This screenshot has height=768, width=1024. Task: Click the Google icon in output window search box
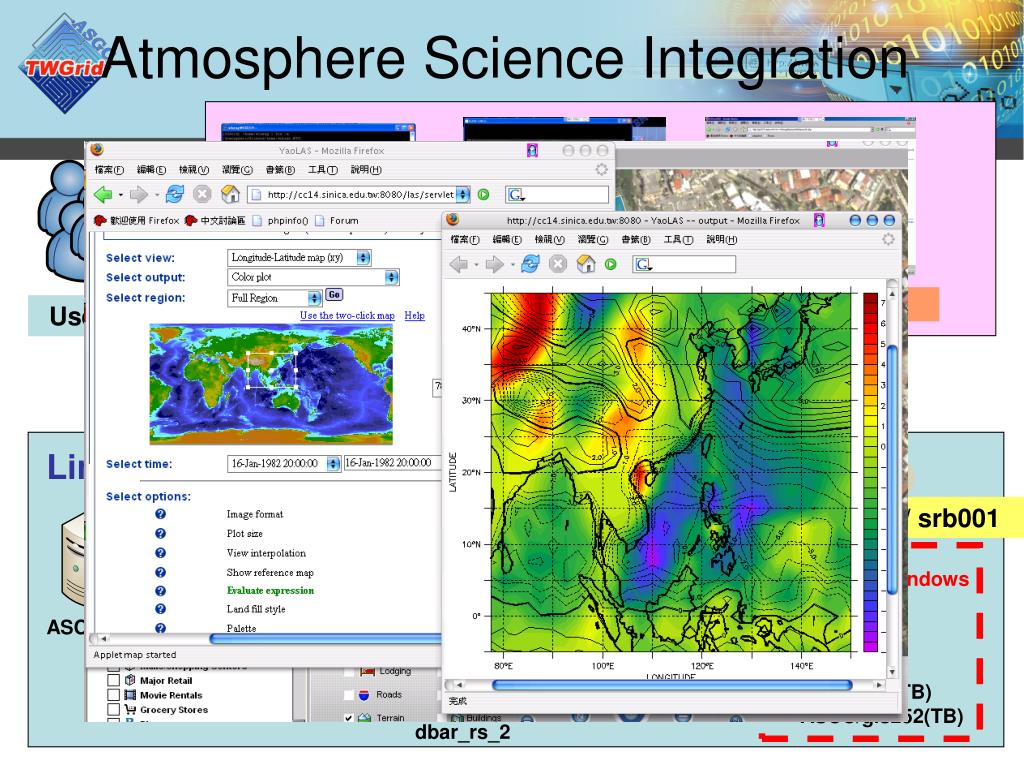[x=643, y=264]
